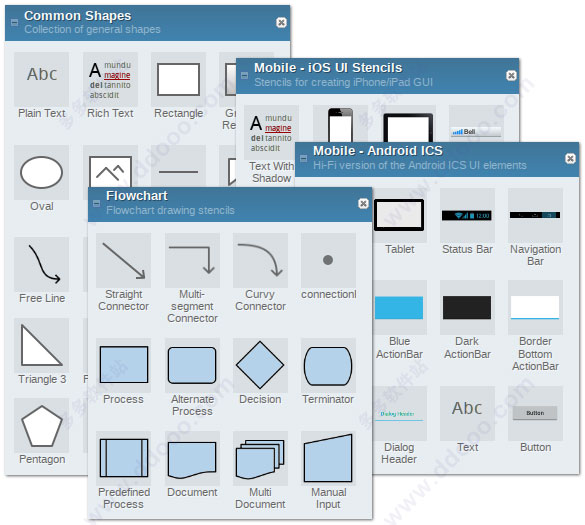585x525 pixels.
Task: Select the Pentagon shape
Action: [x=41, y=425]
